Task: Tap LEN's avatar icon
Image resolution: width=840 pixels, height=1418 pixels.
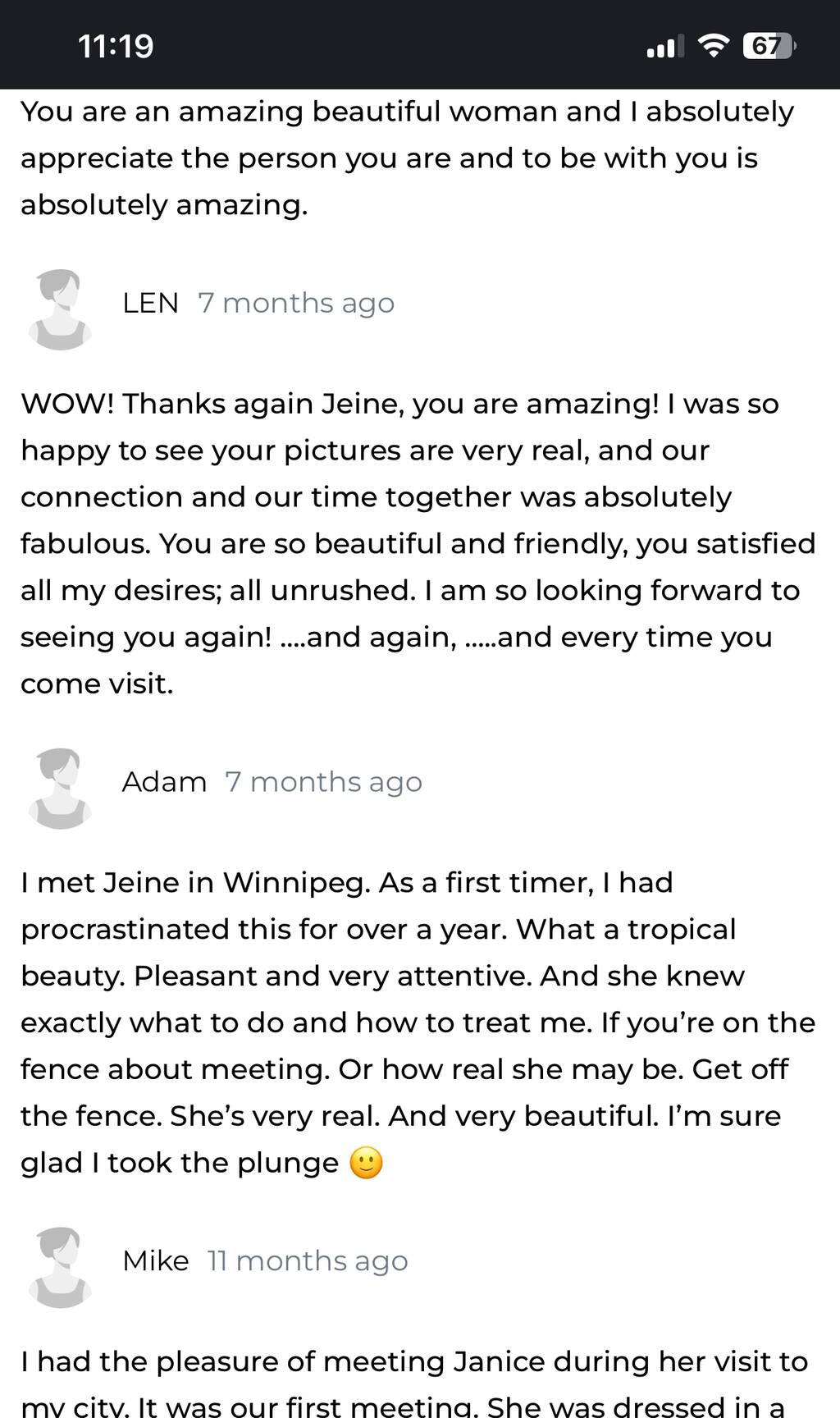Action: pyautogui.click(x=60, y=309)
